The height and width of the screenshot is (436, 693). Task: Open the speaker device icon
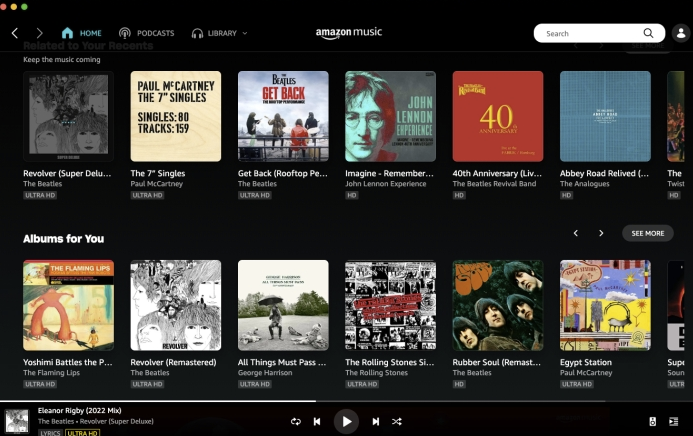coord(652,421)
